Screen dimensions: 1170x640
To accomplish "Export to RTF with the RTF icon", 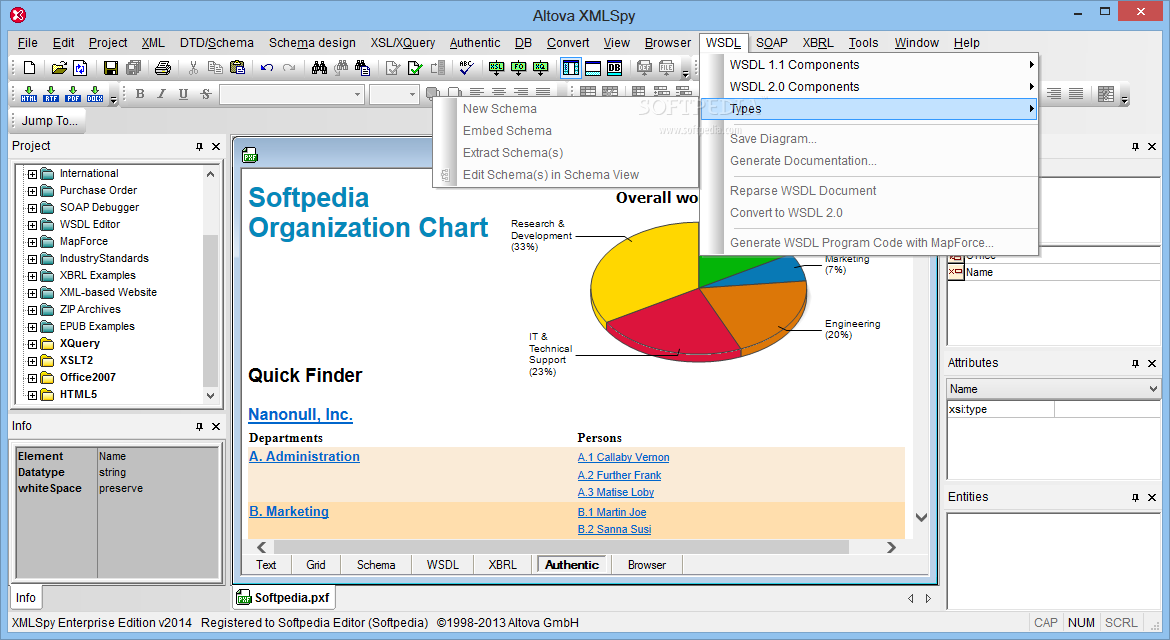I will click(x=51, y=93).
